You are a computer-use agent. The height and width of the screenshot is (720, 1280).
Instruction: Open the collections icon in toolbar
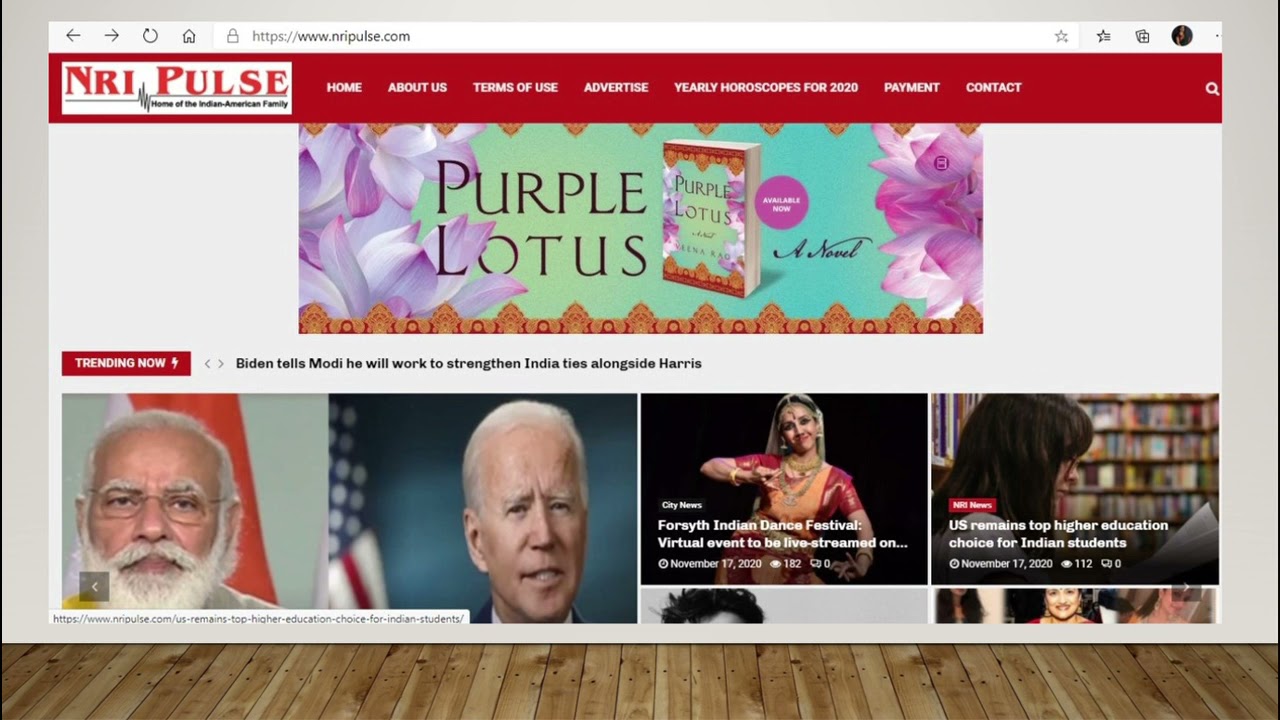[x=1142, y=36]
